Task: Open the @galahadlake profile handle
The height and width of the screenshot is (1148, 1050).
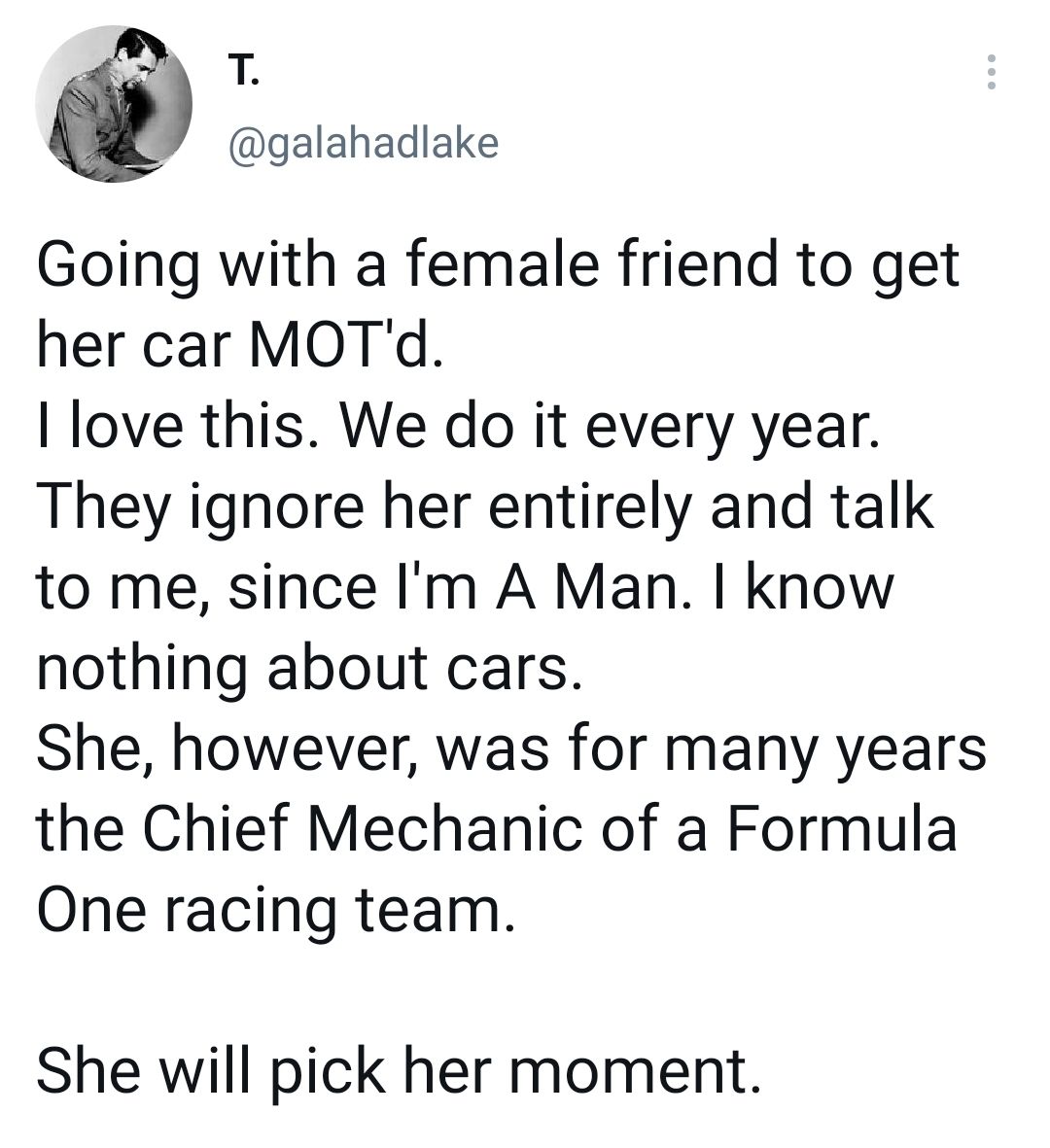Action: (364, 142)
